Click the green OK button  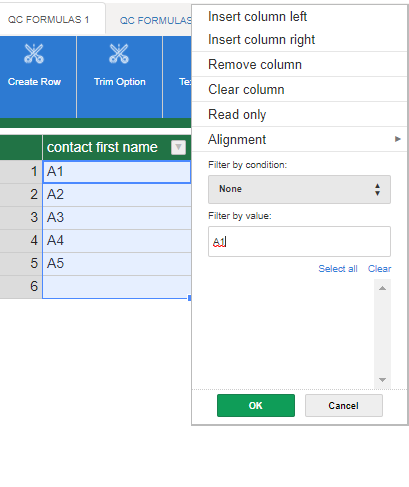256,405
